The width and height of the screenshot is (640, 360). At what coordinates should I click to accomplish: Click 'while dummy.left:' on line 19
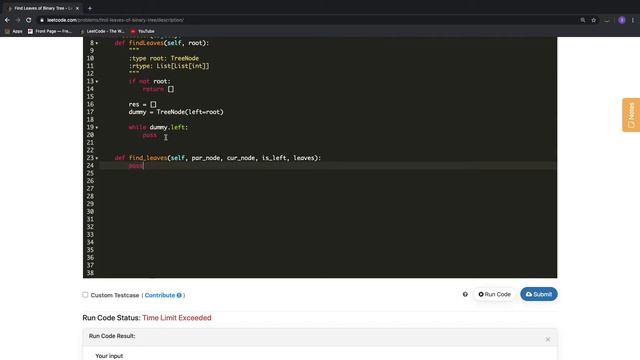click(158, 127)
